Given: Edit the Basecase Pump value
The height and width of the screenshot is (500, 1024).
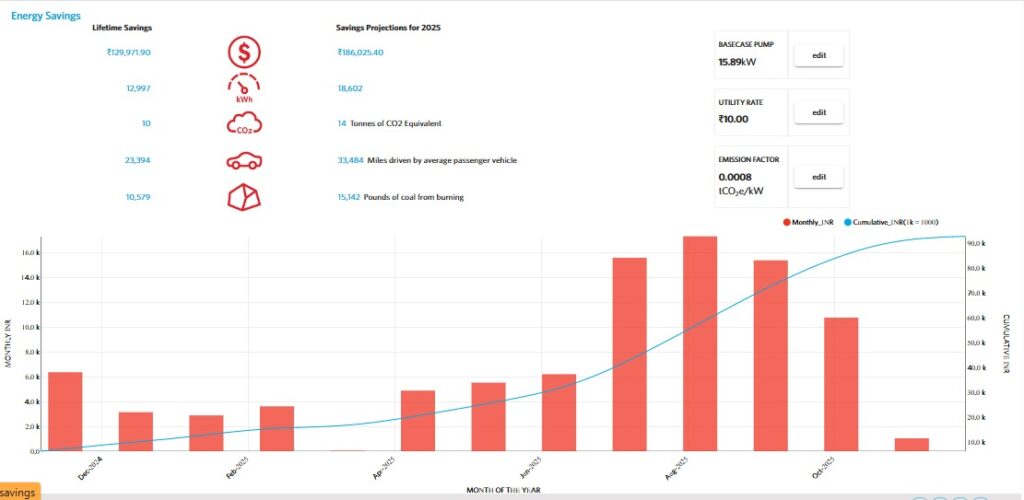Looking at the screenshot, I should (x=818, y=55).
